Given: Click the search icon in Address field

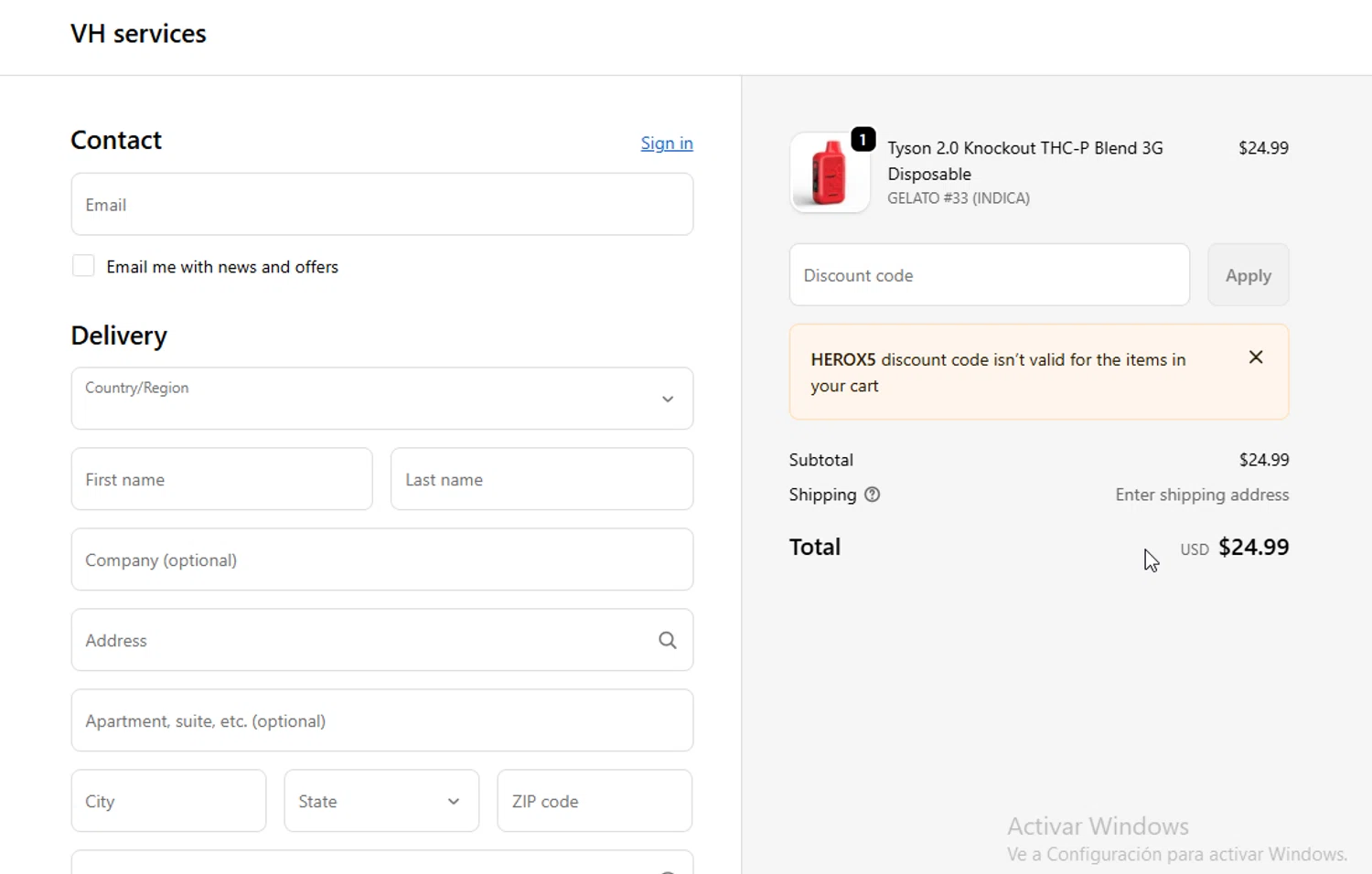Looking at the screenshot, I should coord(668,641).
